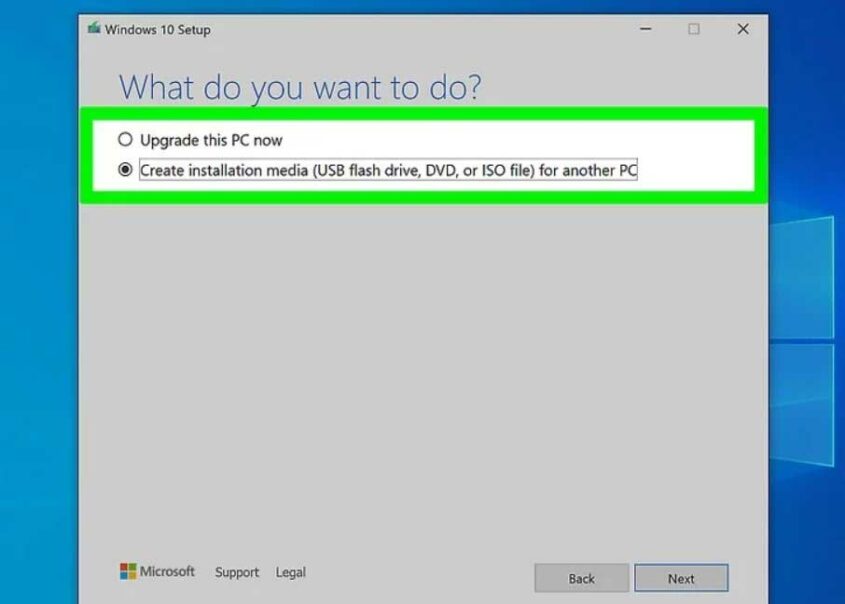Screen dimensions: 845x604
Task: Click the Next button
Action: tap(681, 578)
